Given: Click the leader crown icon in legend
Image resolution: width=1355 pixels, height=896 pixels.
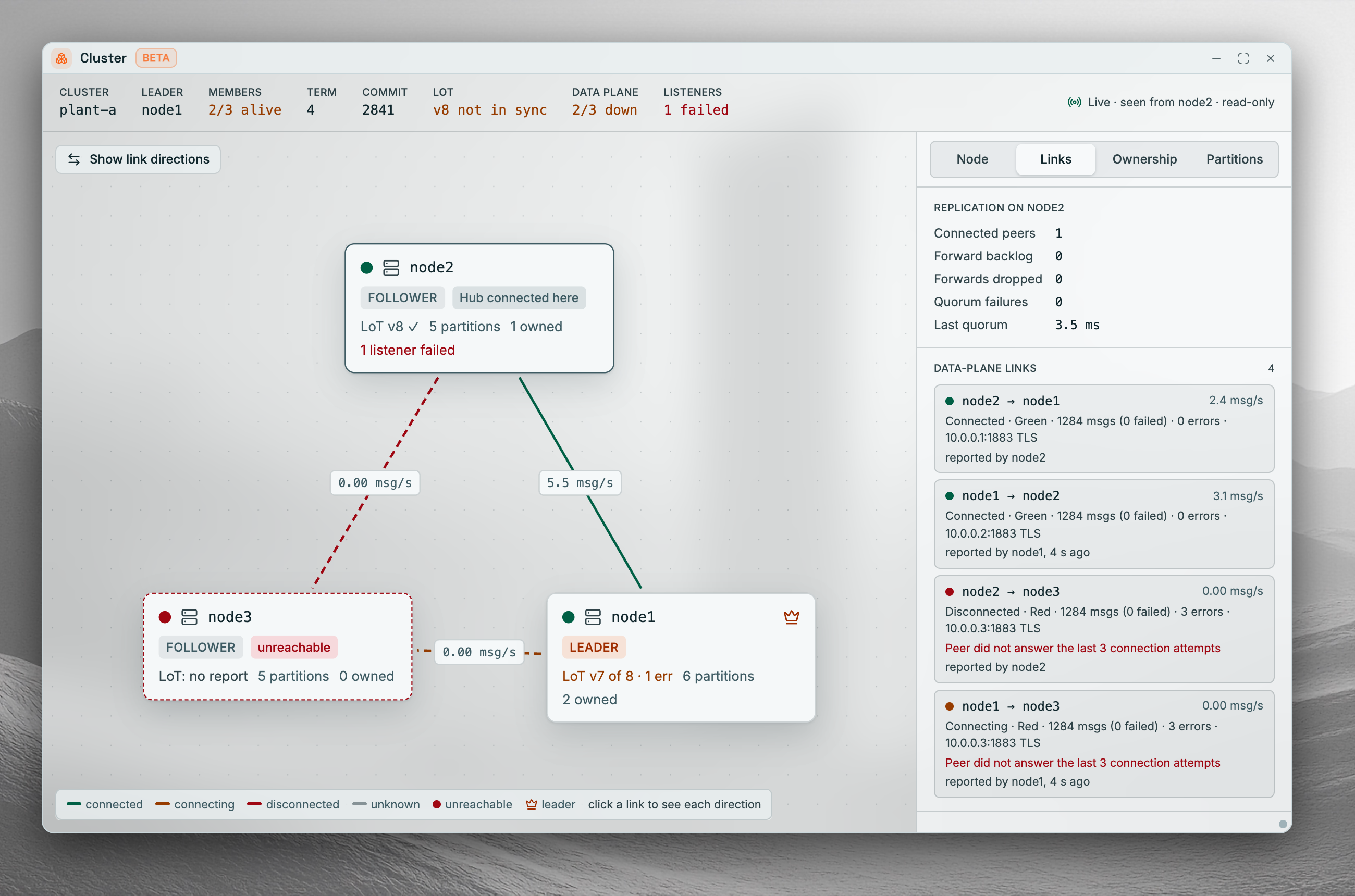Looking at the screenshot, I should (532, 804).
